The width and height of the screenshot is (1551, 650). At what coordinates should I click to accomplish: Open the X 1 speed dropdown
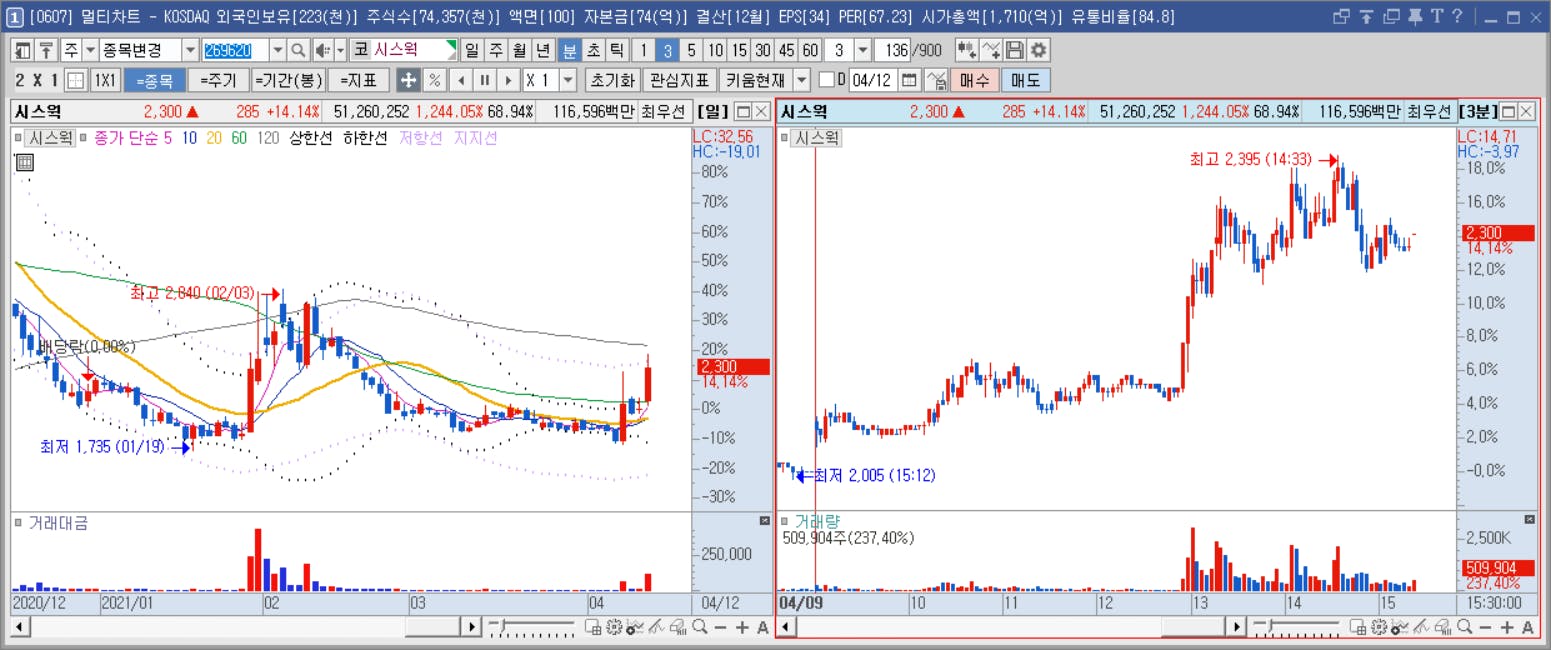pos(568,80)
